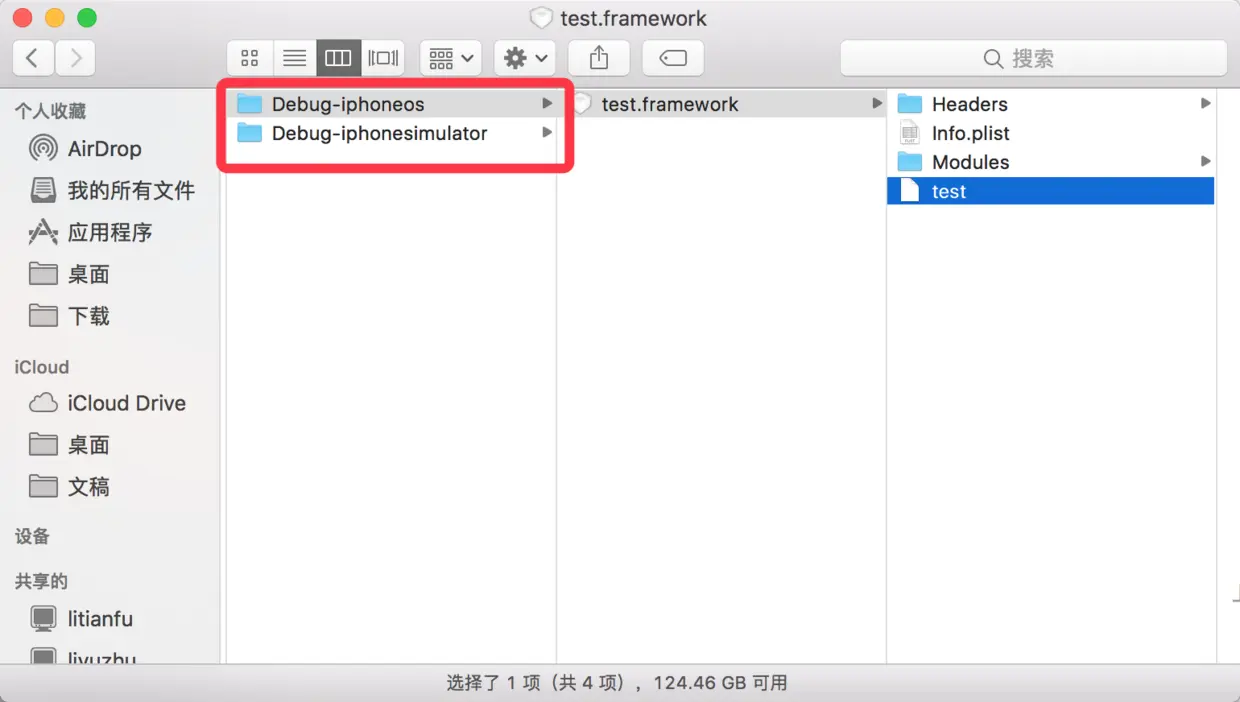Click the title bar test.framework proxy icon
Viewport: 1240px width, 702px height.
click(x=541, y=18)
